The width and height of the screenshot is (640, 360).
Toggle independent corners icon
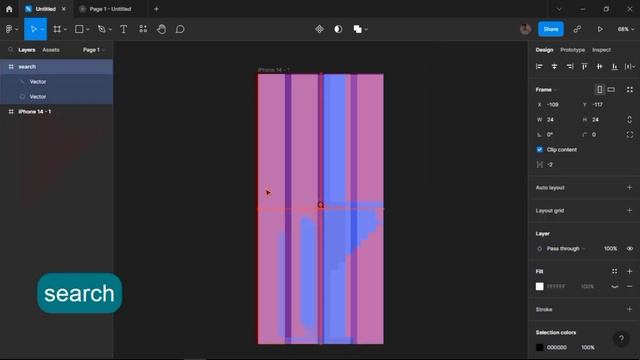[630, 135]
